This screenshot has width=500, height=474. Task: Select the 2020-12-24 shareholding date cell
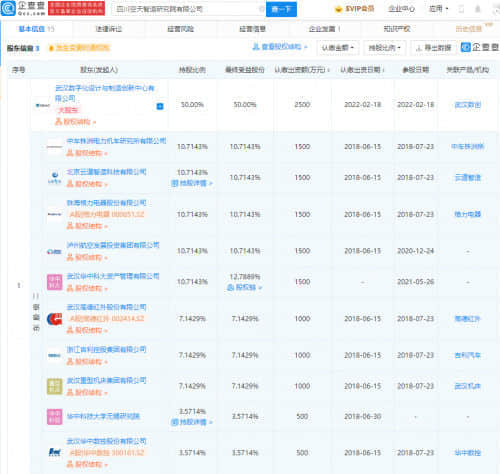pos(415,251)
